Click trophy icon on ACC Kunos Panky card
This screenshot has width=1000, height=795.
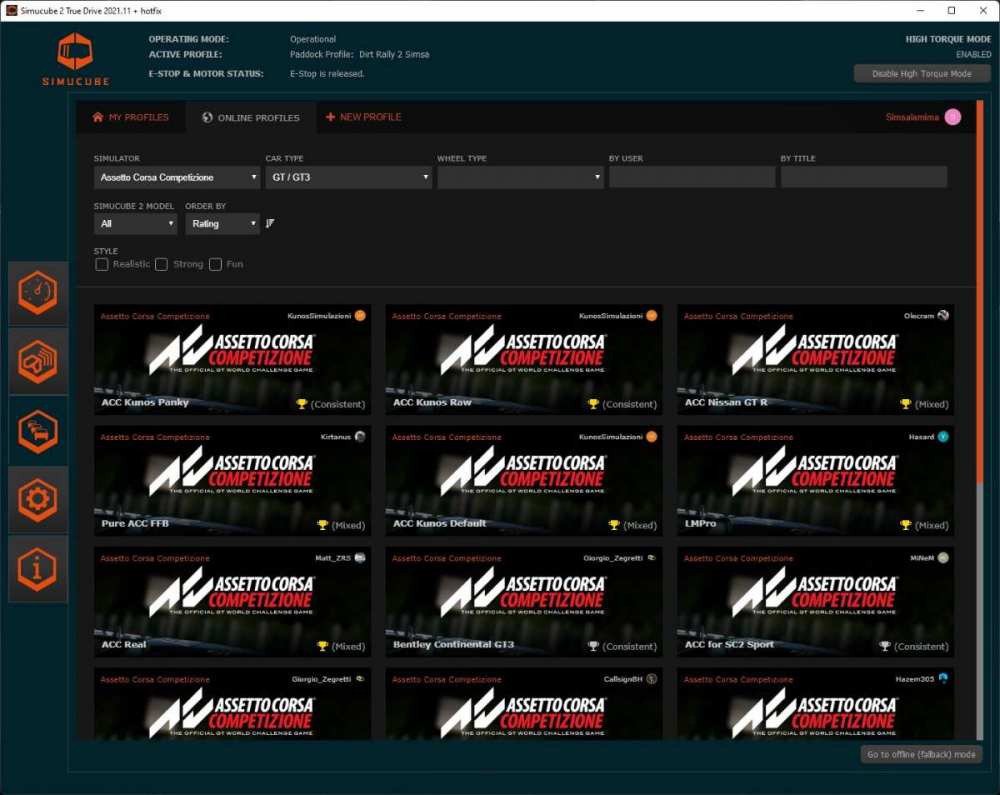[302, 404]
